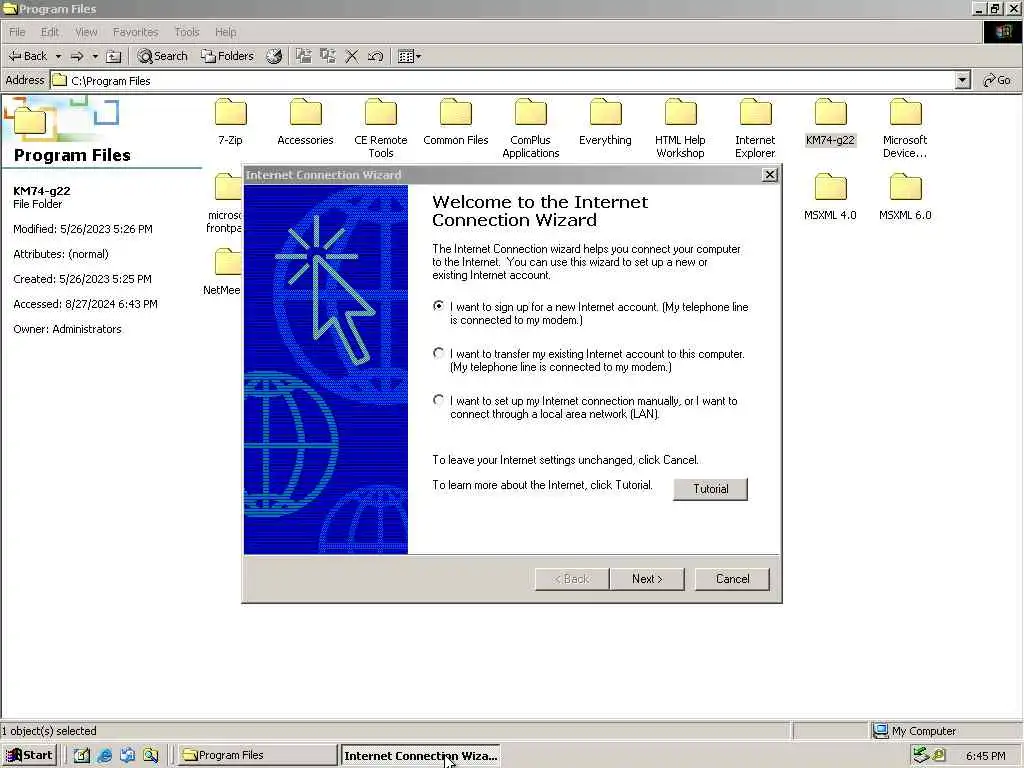Screen dimensions: 1024x768
Task: Open the Forward history dropdown arrow
Action: tap(95, 56)
